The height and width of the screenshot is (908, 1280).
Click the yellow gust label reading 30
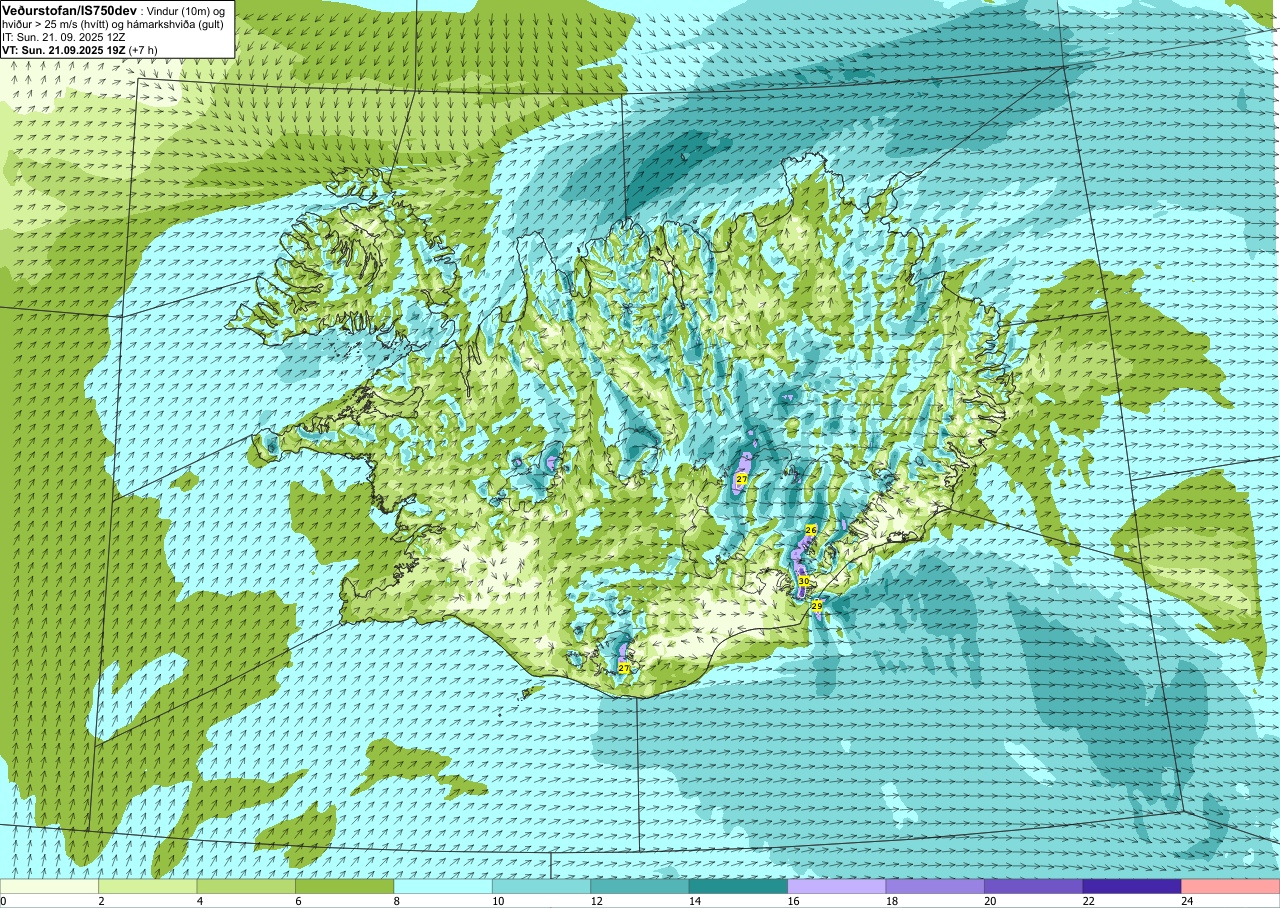click(804, 581)
